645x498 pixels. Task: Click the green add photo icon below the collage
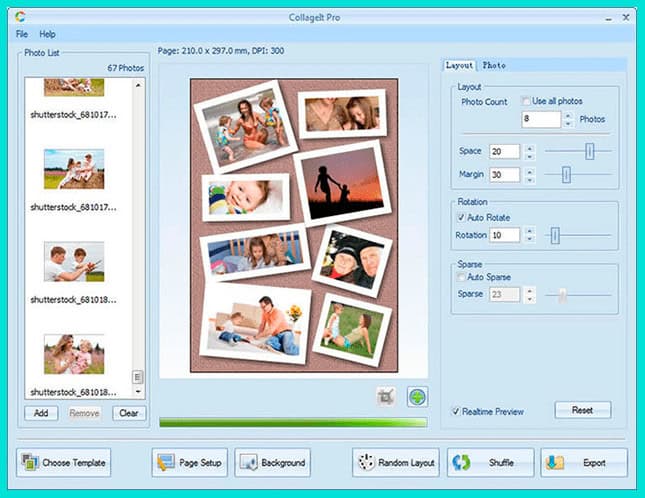point(417,397)
